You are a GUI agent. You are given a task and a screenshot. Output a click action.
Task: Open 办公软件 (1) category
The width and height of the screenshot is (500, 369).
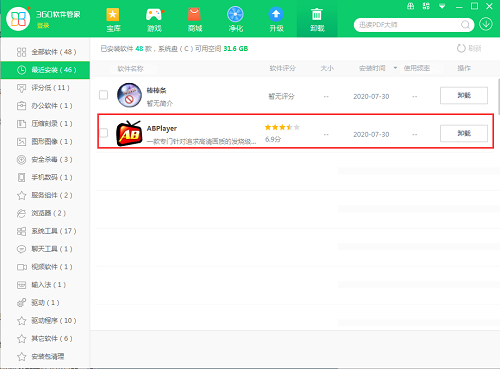coord(45,106)
